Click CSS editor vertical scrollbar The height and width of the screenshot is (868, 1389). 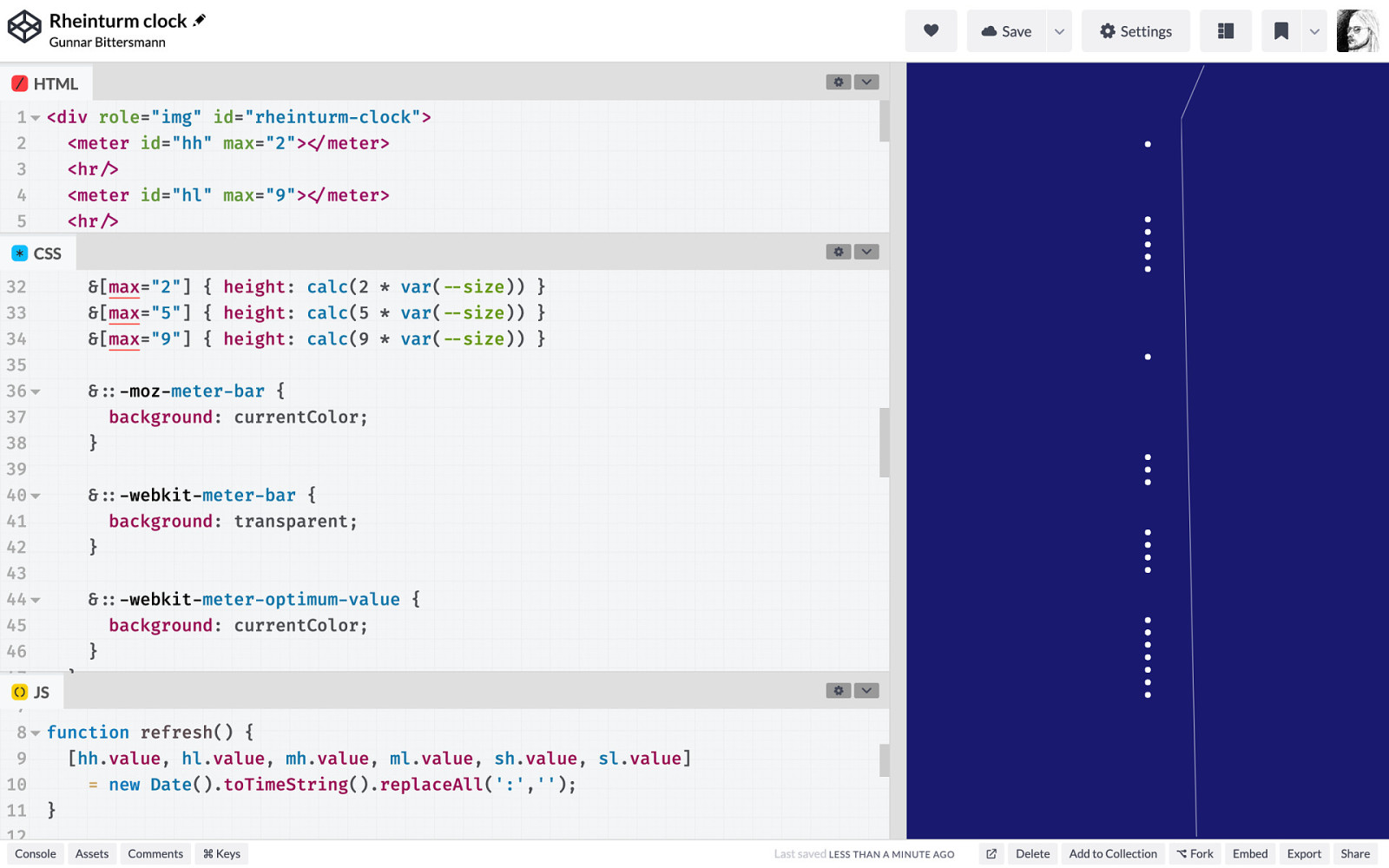pos(884,443)
